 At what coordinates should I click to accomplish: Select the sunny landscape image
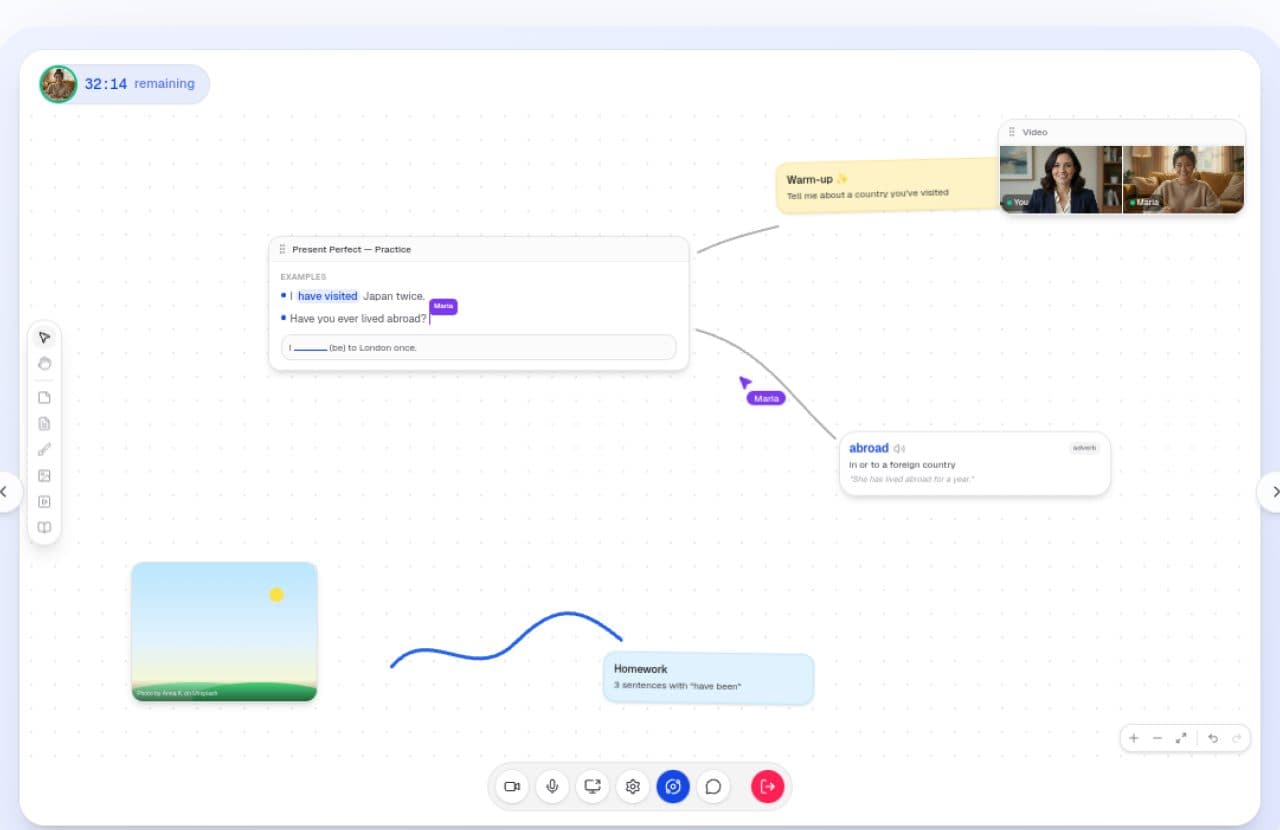pos(224,631)
